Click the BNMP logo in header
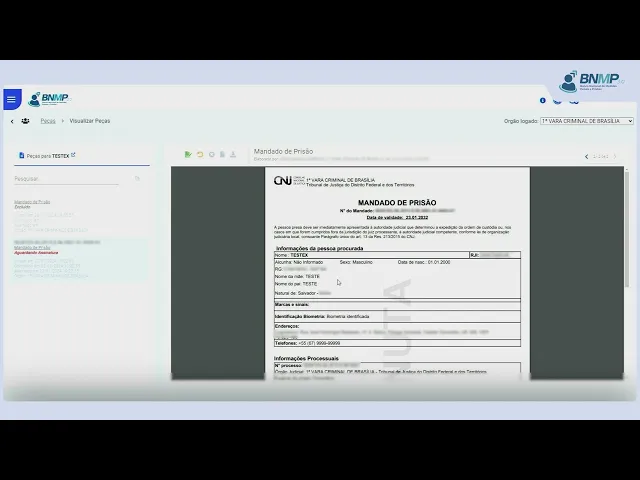 coord(49,99)
